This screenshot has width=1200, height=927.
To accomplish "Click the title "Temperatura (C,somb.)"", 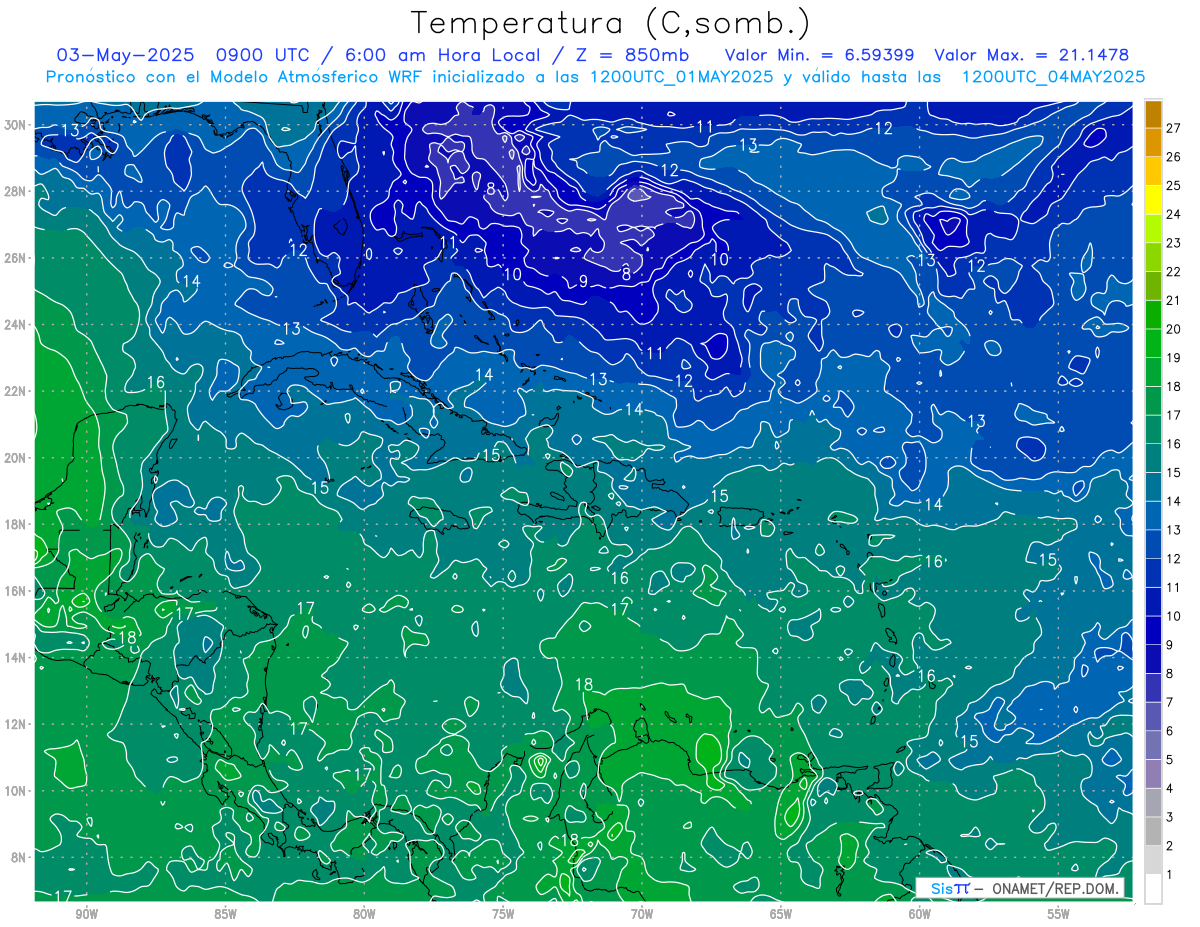I will [611, 24].
